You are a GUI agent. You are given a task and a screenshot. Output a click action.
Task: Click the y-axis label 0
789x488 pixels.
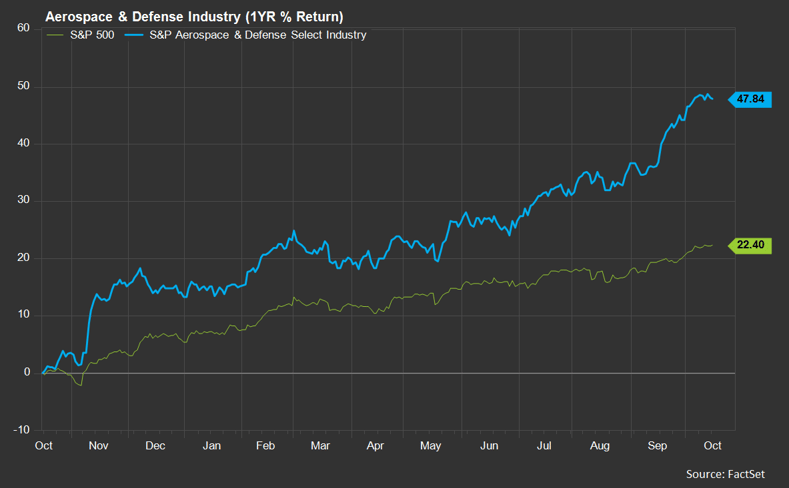pyautogui.click(x=27, y=372)
